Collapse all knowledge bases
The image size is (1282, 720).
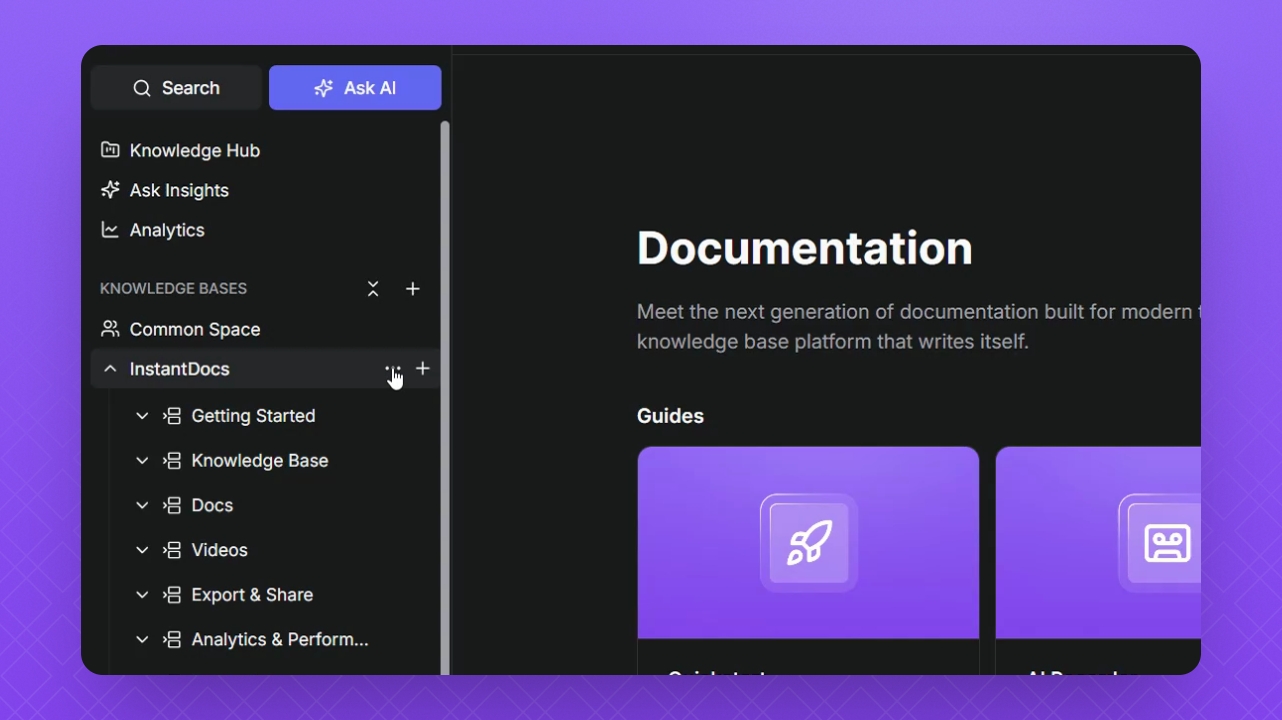click(373, 289)
